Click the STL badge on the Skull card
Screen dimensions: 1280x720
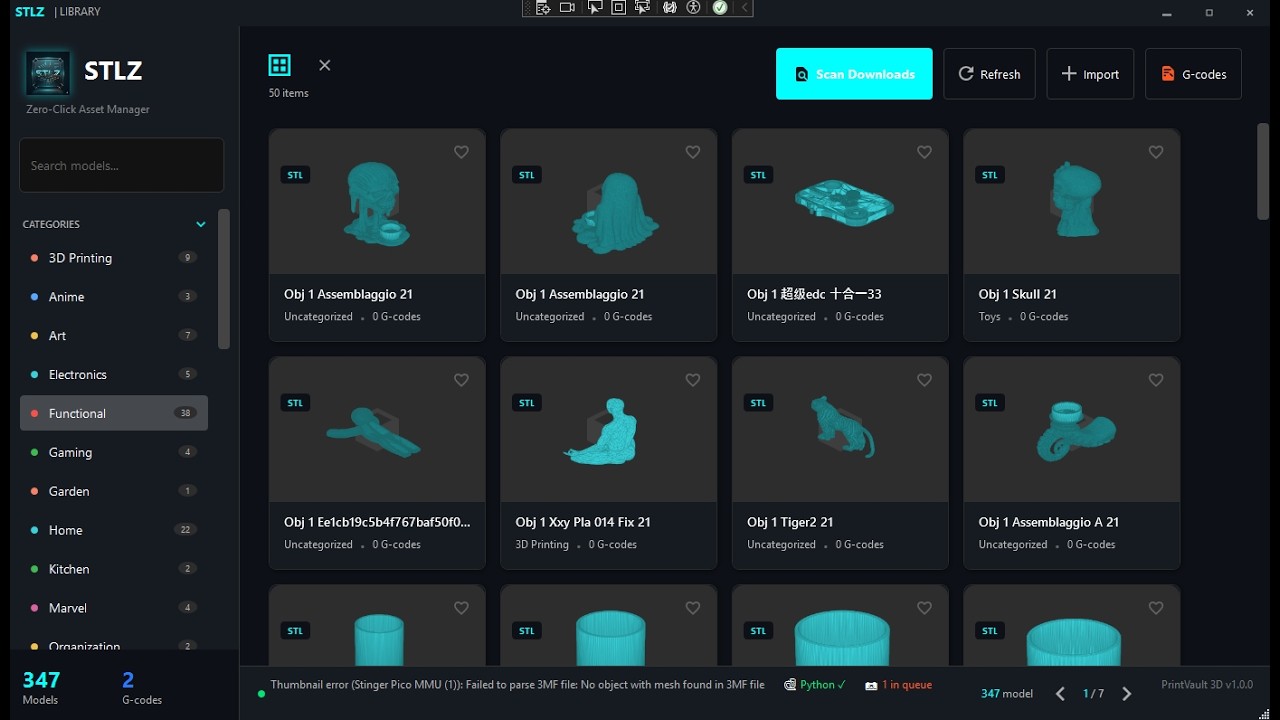click(990, 175)
